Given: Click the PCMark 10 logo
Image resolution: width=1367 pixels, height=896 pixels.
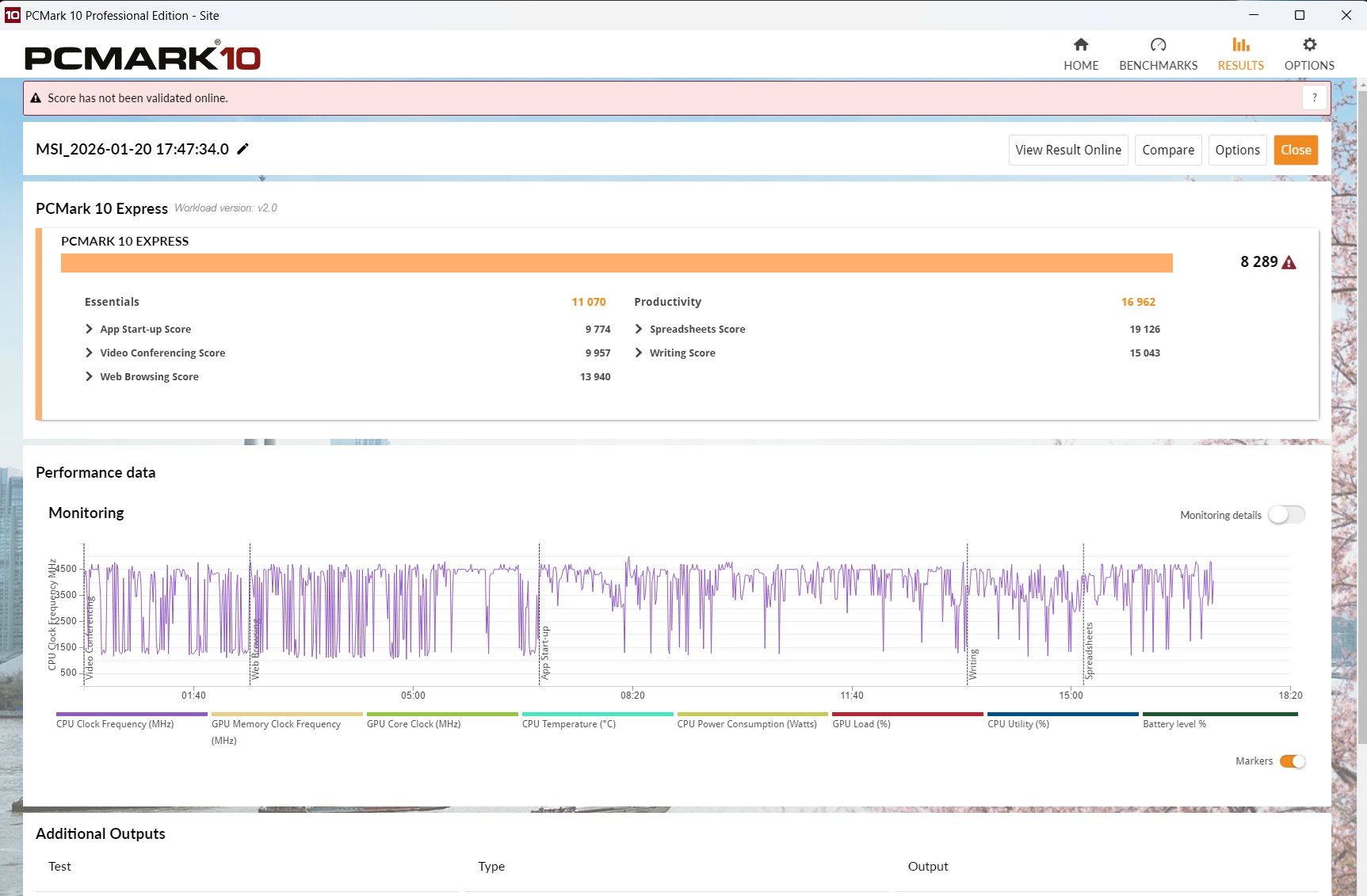Looking at the screenshot, I should click(143, 57).
